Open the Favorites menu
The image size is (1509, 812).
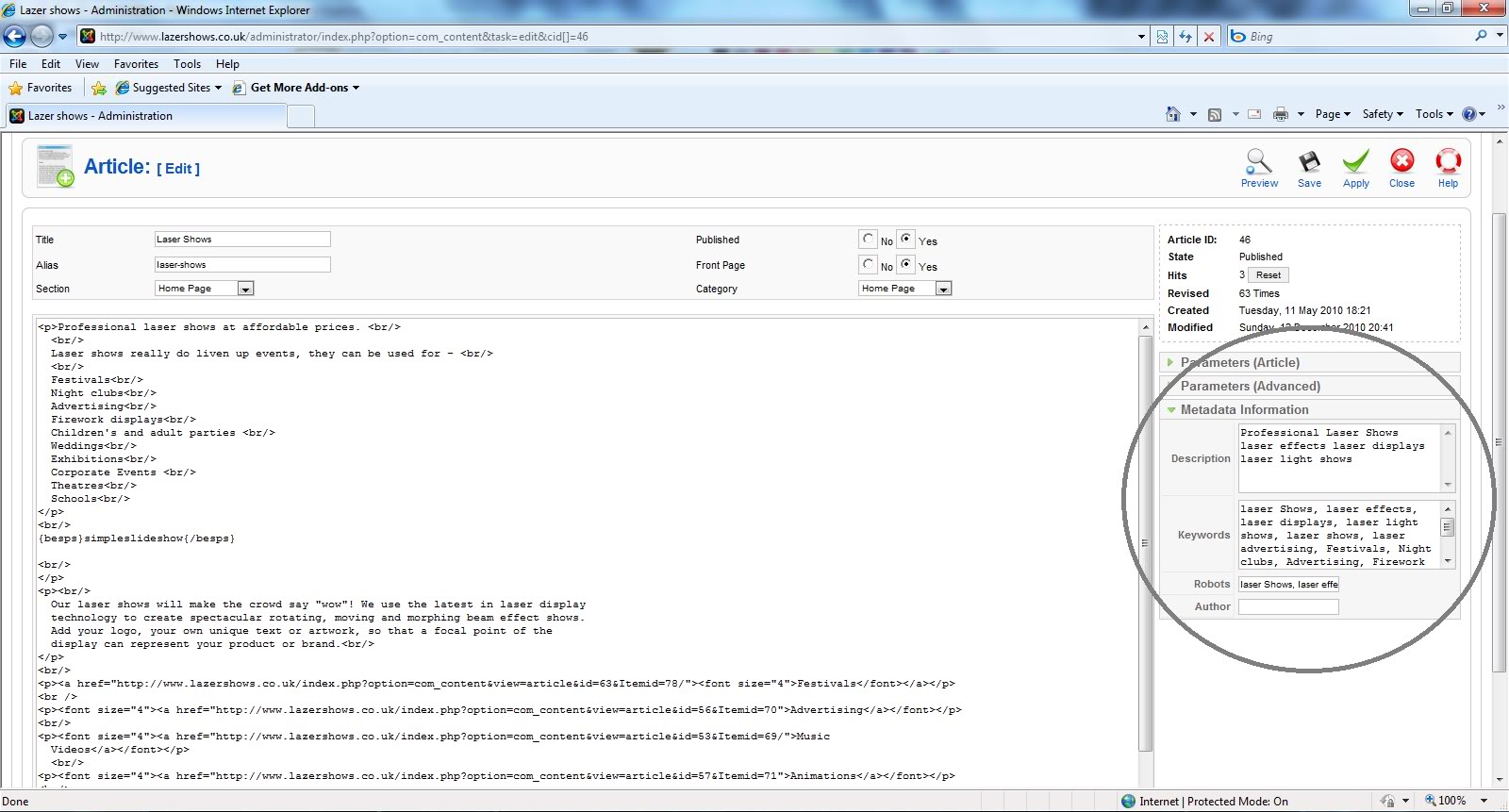click(136, 64)
